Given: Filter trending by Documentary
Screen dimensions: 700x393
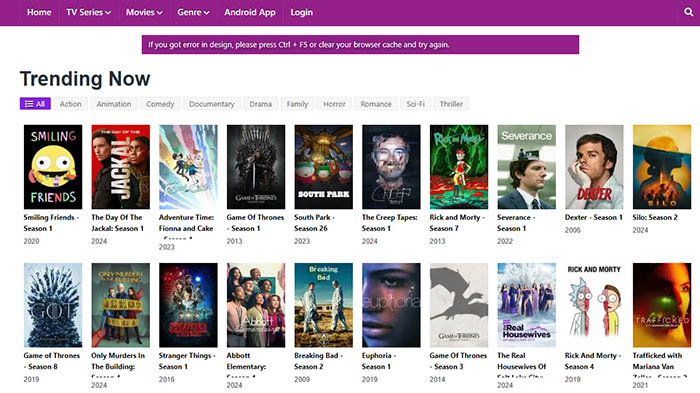Looking at the screenshot, I should point(212,104).
